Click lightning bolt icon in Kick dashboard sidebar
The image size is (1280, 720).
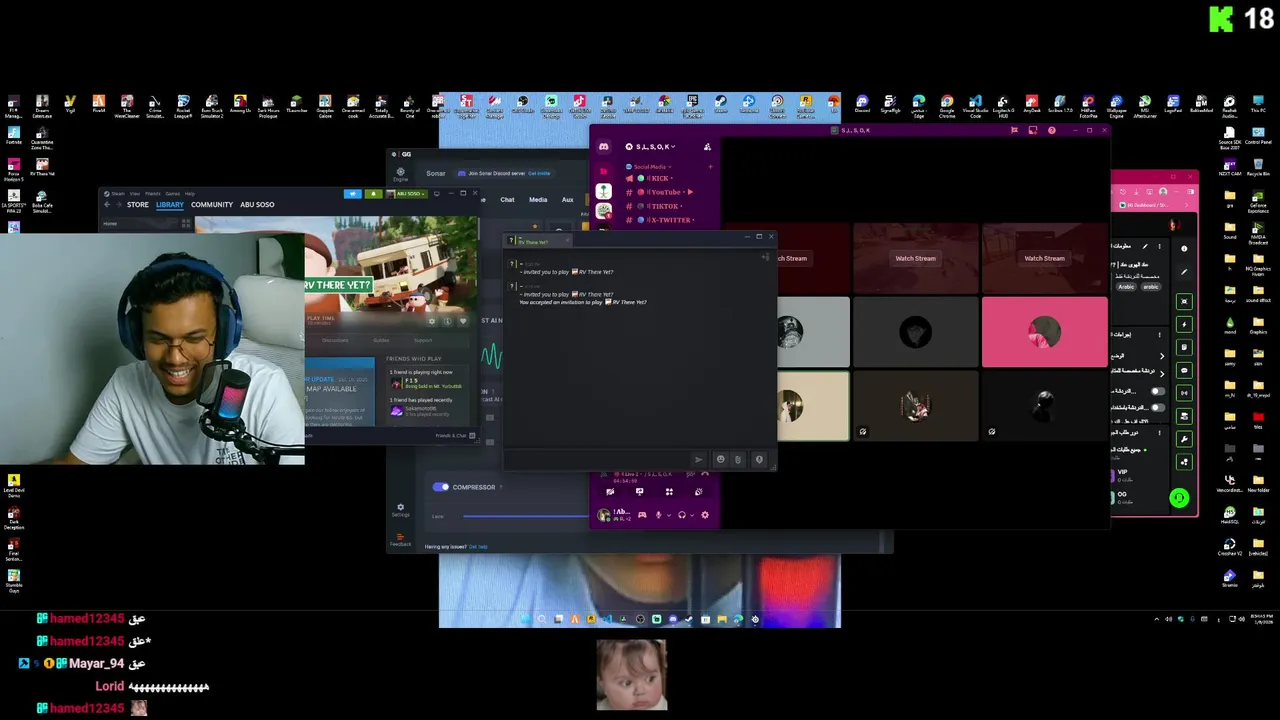click(1184, 324)
